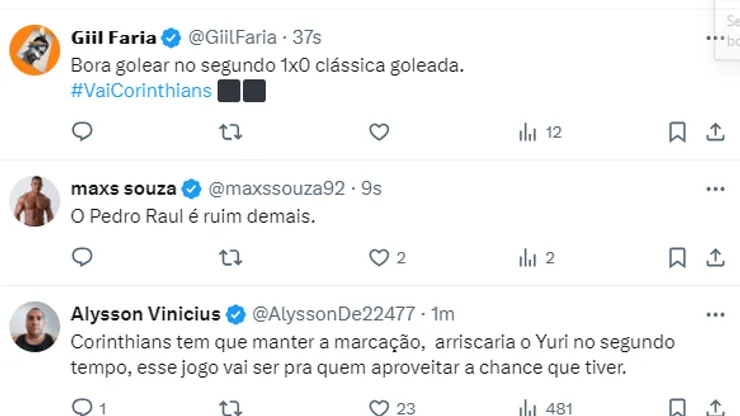The height and width of the screenshot is (416, 740).
Task: Retweet maxs souza's post
Action: 230,258
